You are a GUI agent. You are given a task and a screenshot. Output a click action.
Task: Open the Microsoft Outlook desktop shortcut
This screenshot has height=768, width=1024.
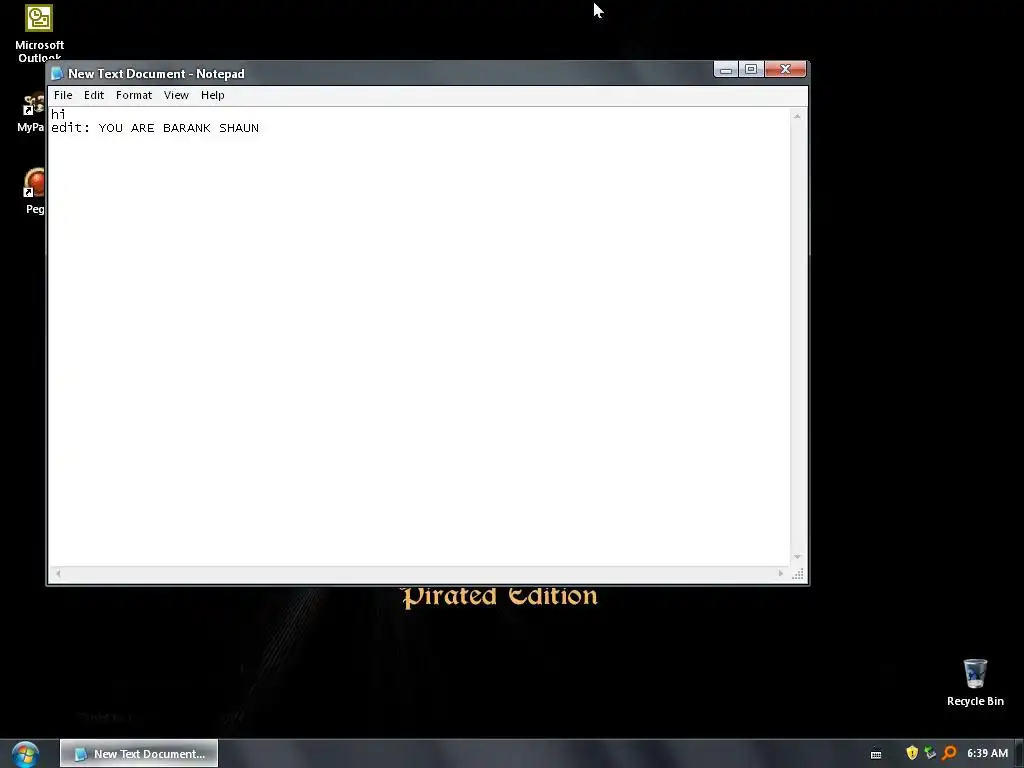coord(39,33)
